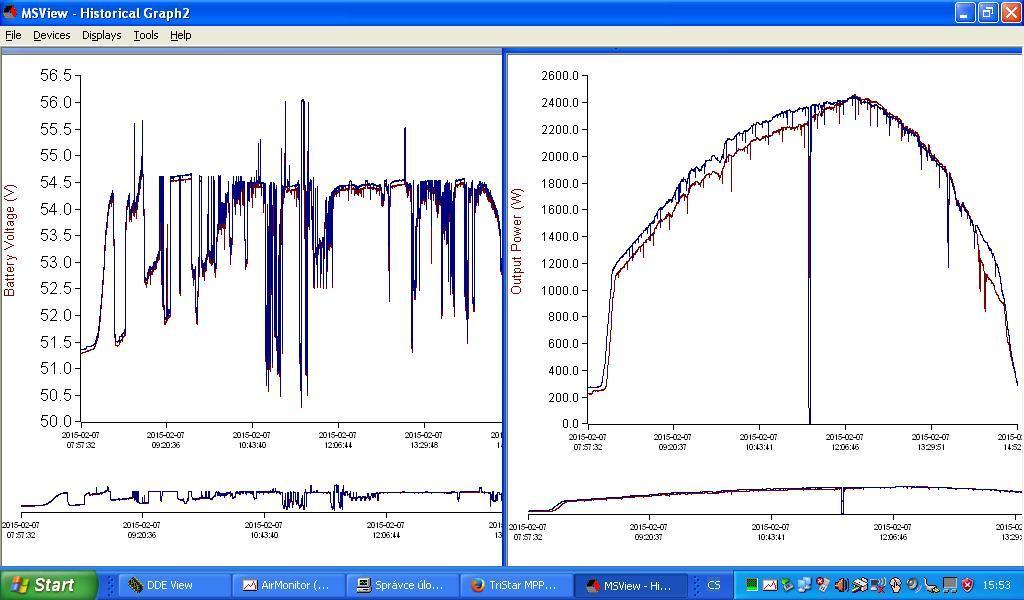The height and width of the screenshot is (600, 1024).
Task: Open the Displays menu
Action: pos(101,35)
